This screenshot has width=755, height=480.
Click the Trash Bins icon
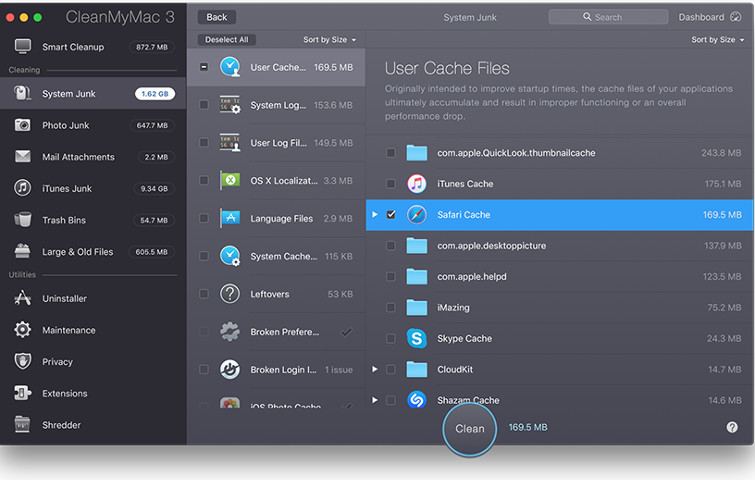pyautogui.click(x=23, y=220)
